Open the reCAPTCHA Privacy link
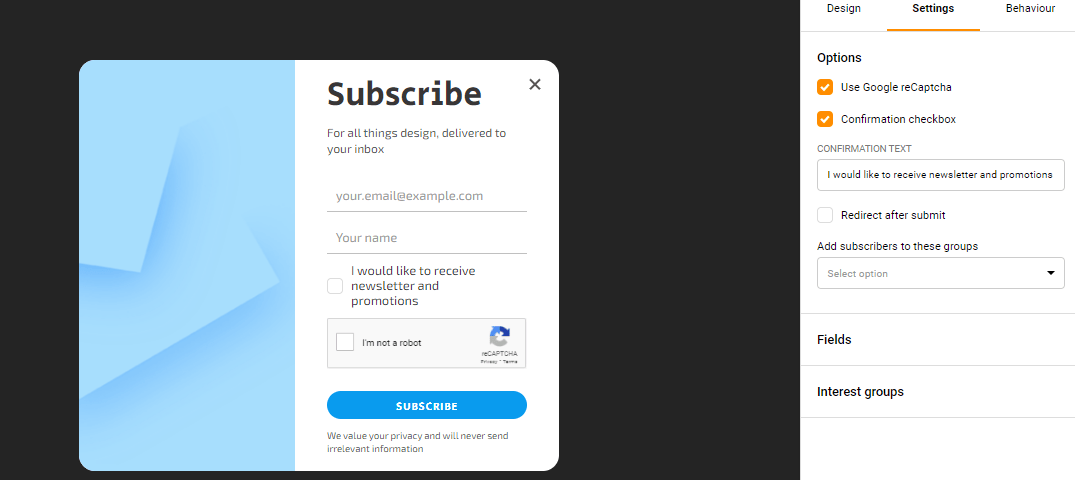The image size is (1075, 480). point(489,361)
